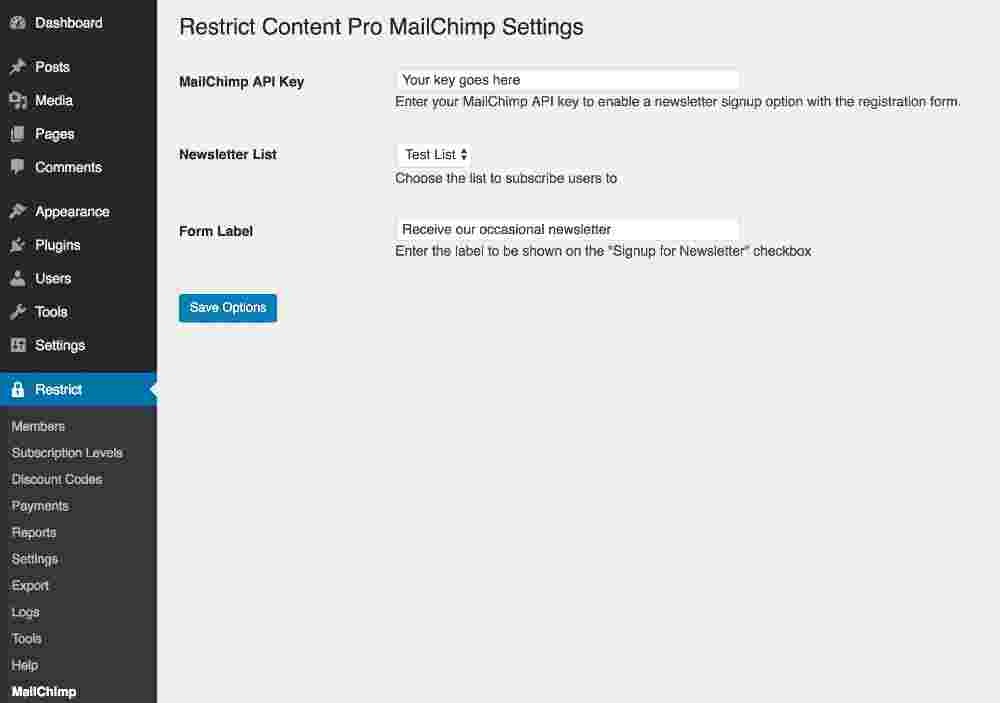This screenshot has width=1000, height=703.
Task: Click the Form Label label text
Action: (x=216, y=231)
